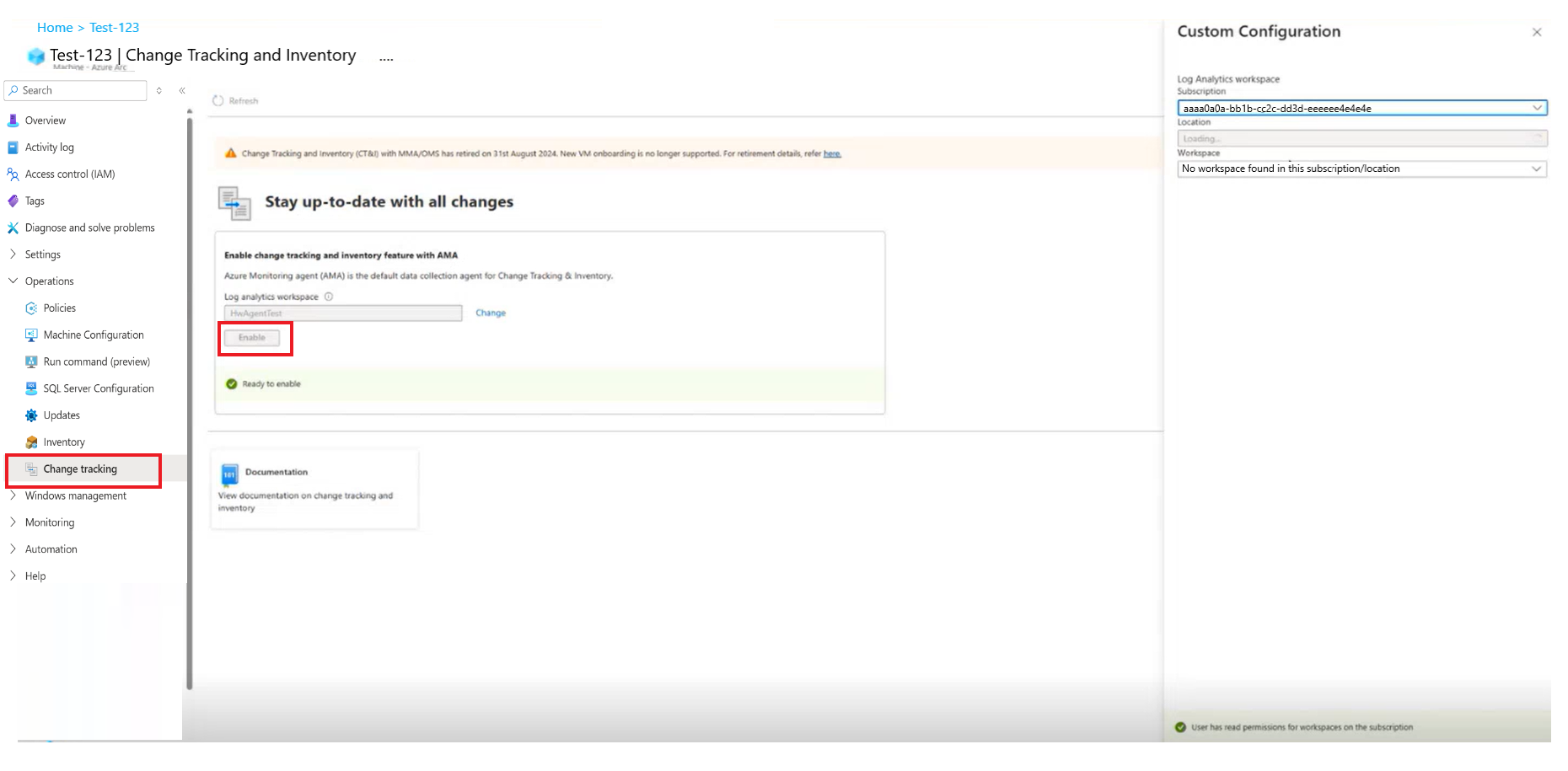Screen dimensions: 1568x771
Task: Expand the Help section
Action: [x=13, y=576]
